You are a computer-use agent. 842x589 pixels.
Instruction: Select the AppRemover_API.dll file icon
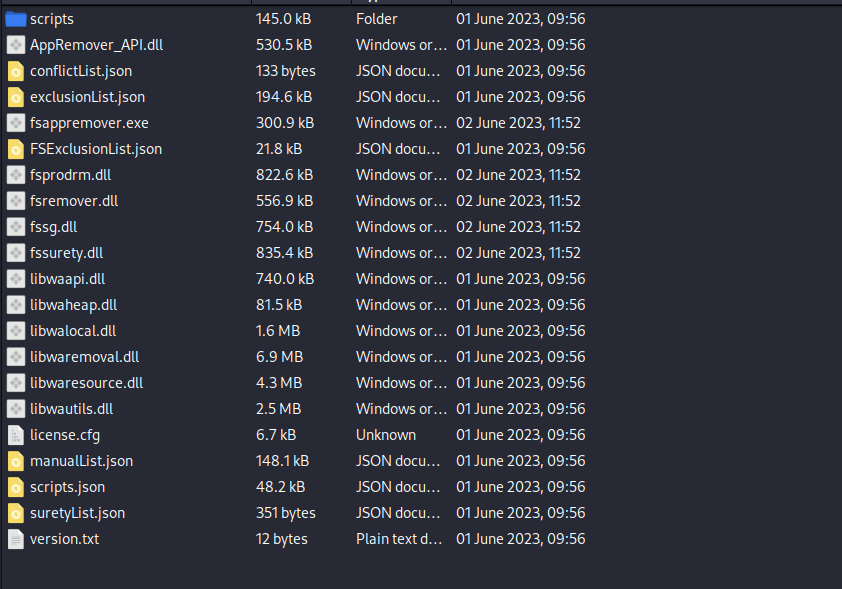(x=15, y=45)
